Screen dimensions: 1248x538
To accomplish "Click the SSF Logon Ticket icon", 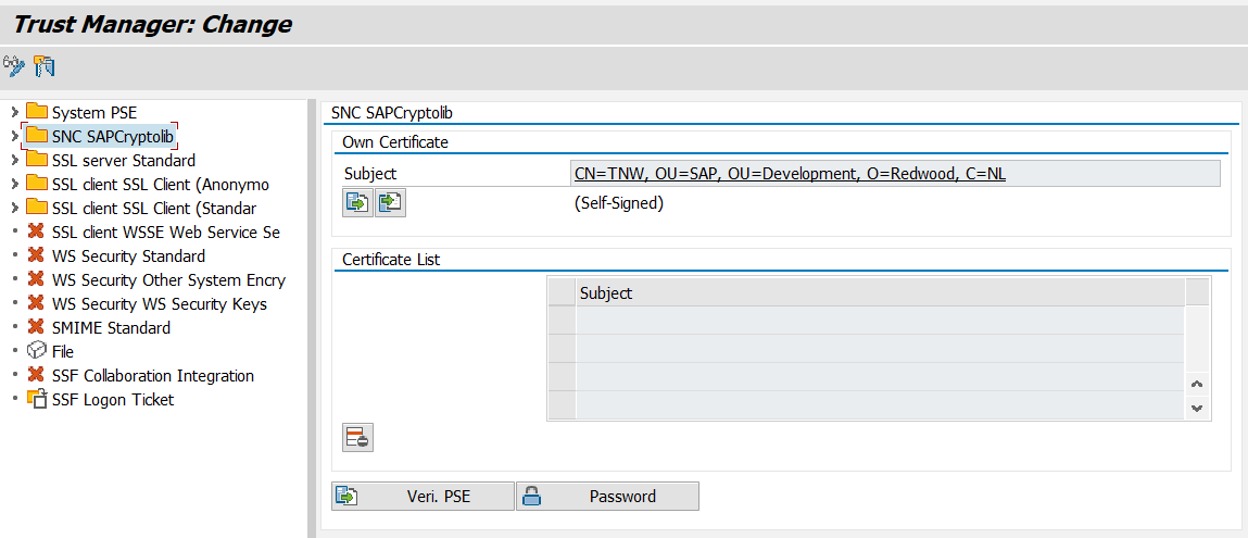I will pos(36,399).
